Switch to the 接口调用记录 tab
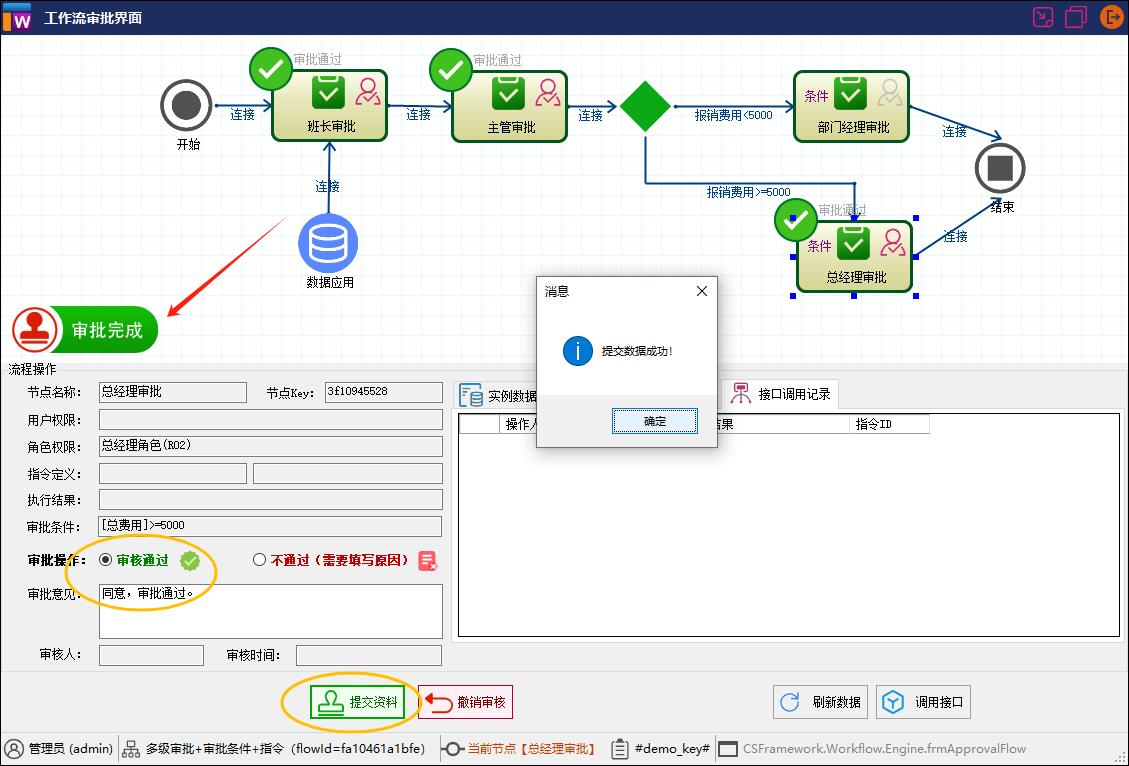This screenshot has width=1129, height=766. coord(790,394)
